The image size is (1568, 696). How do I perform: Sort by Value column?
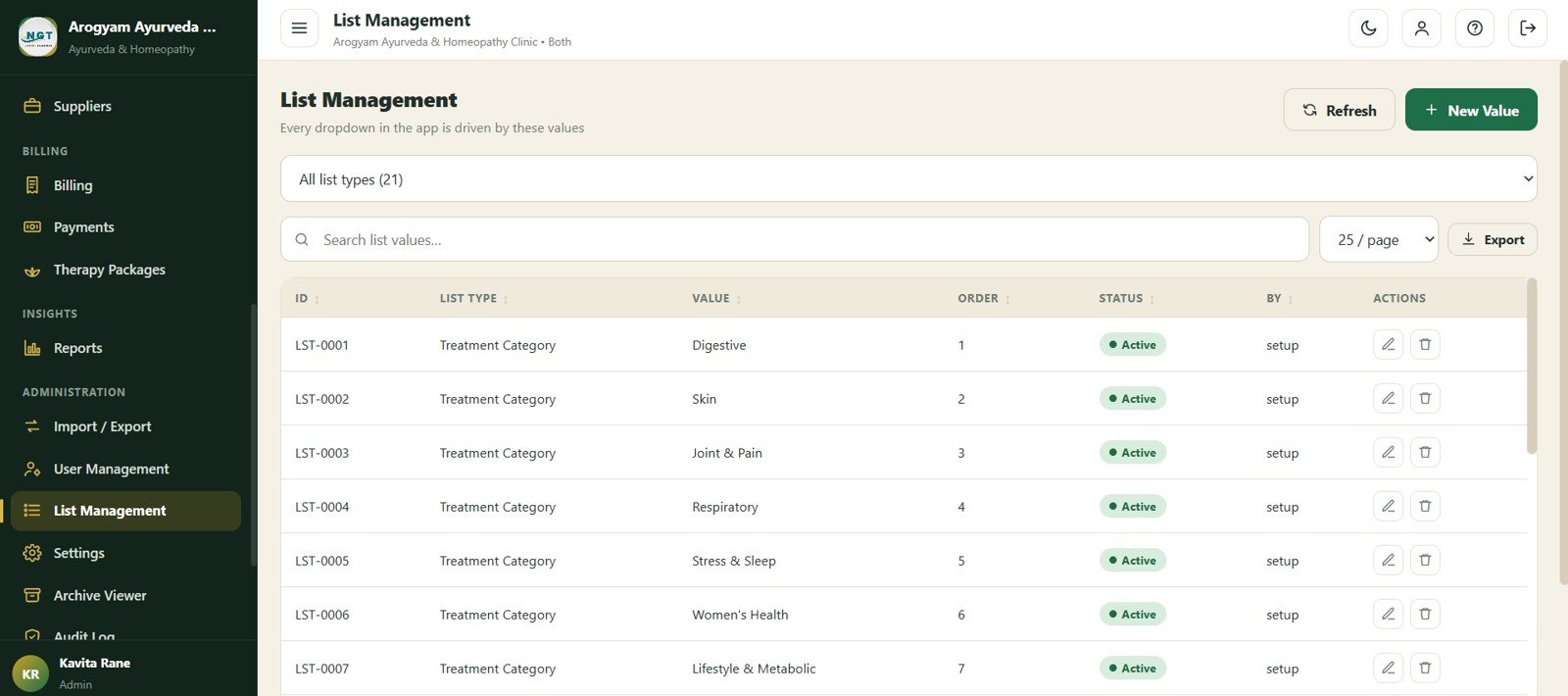(716, 298)
